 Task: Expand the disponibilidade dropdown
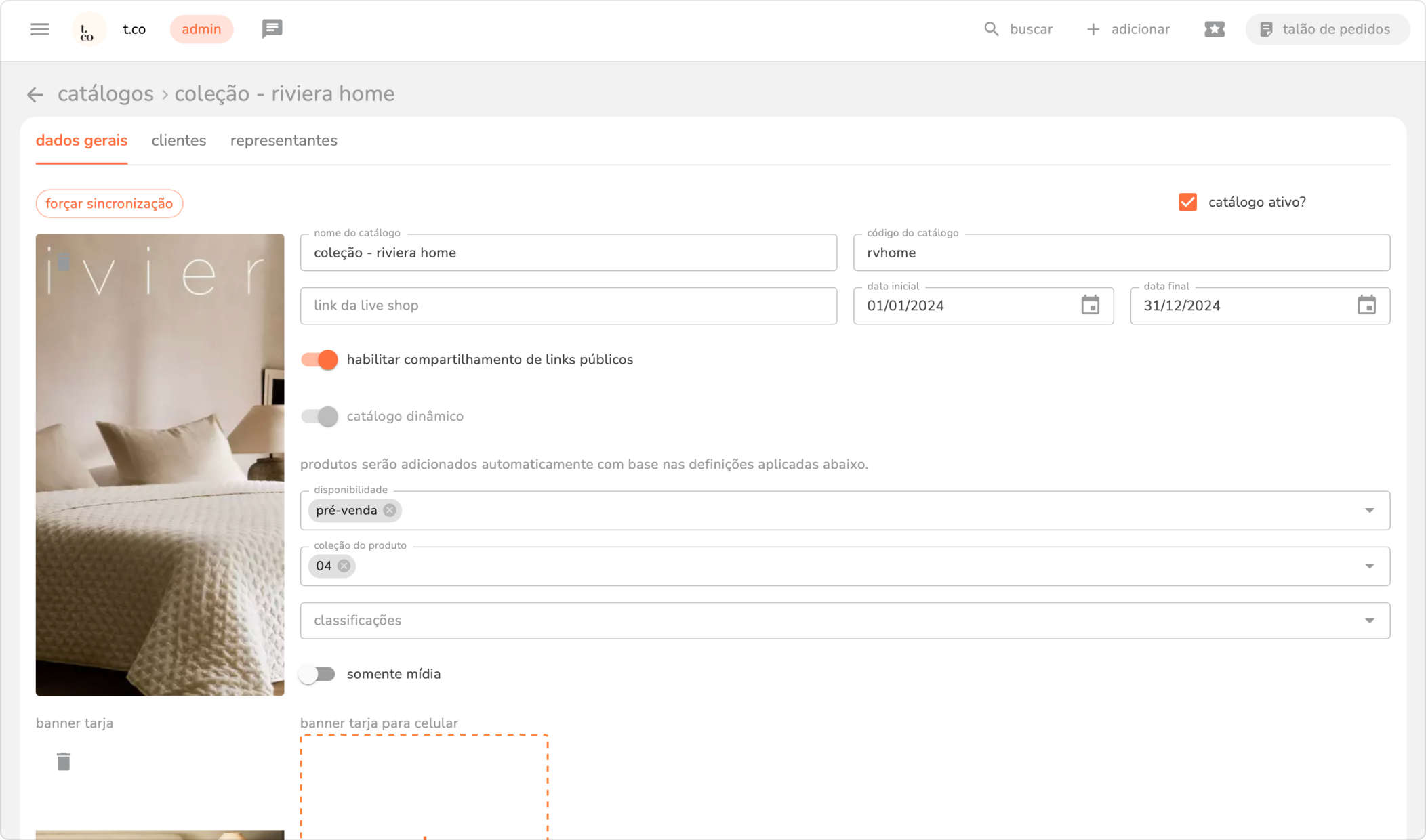(1369, 510)
